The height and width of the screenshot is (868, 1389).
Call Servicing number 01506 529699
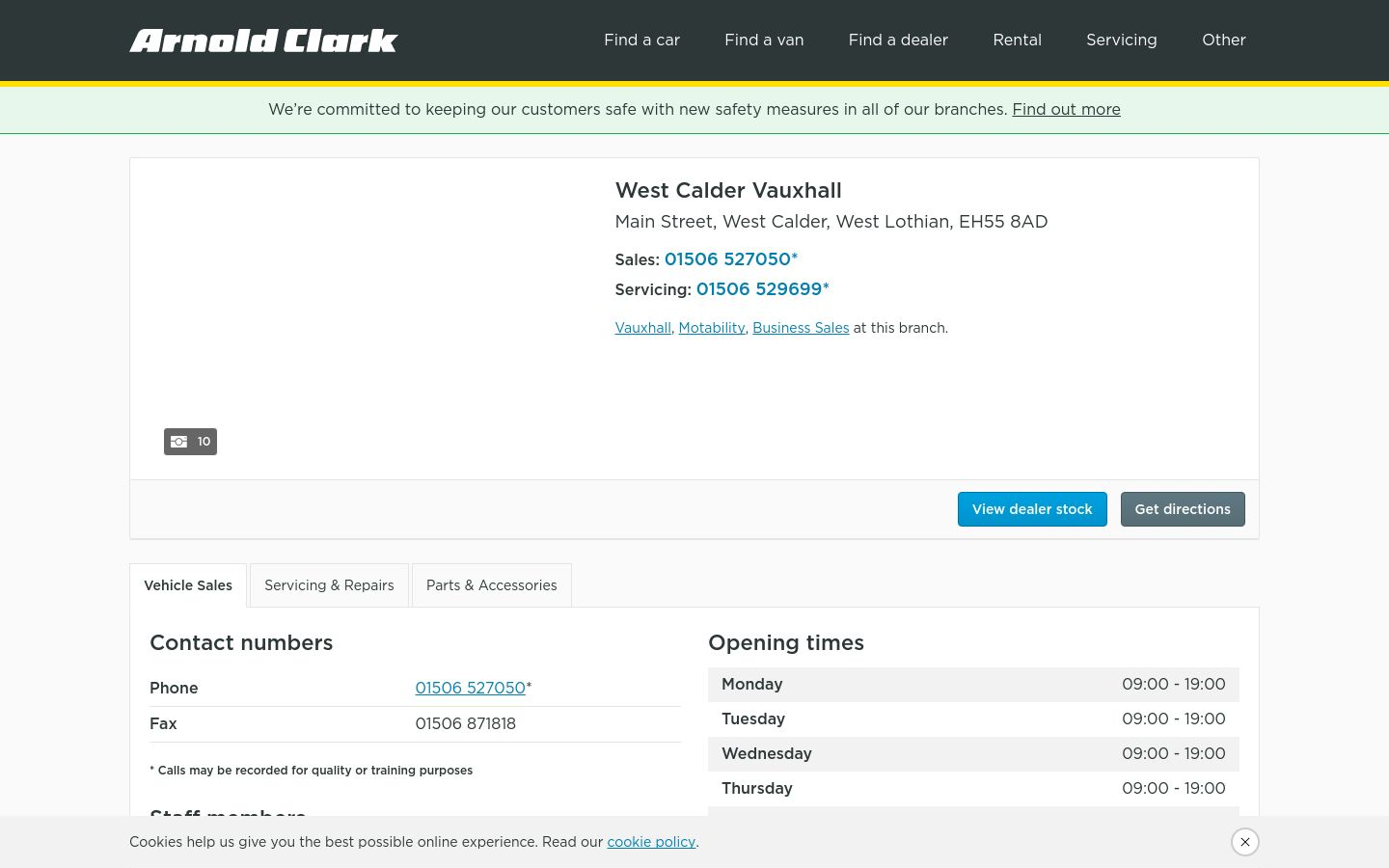coord(763,289)
